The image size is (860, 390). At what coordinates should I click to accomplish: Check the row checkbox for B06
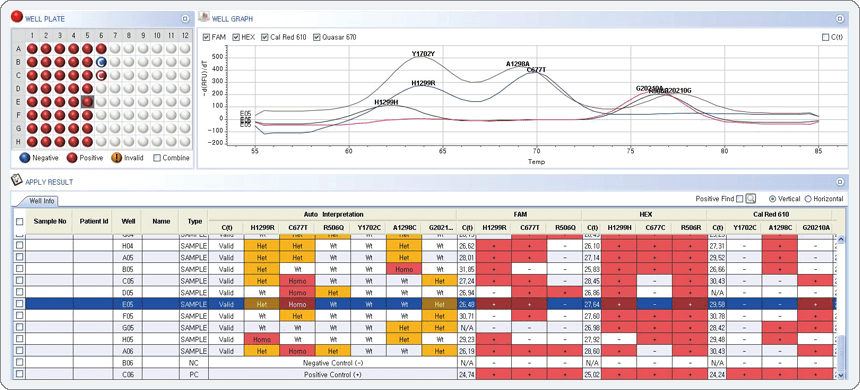coord(19,363)
